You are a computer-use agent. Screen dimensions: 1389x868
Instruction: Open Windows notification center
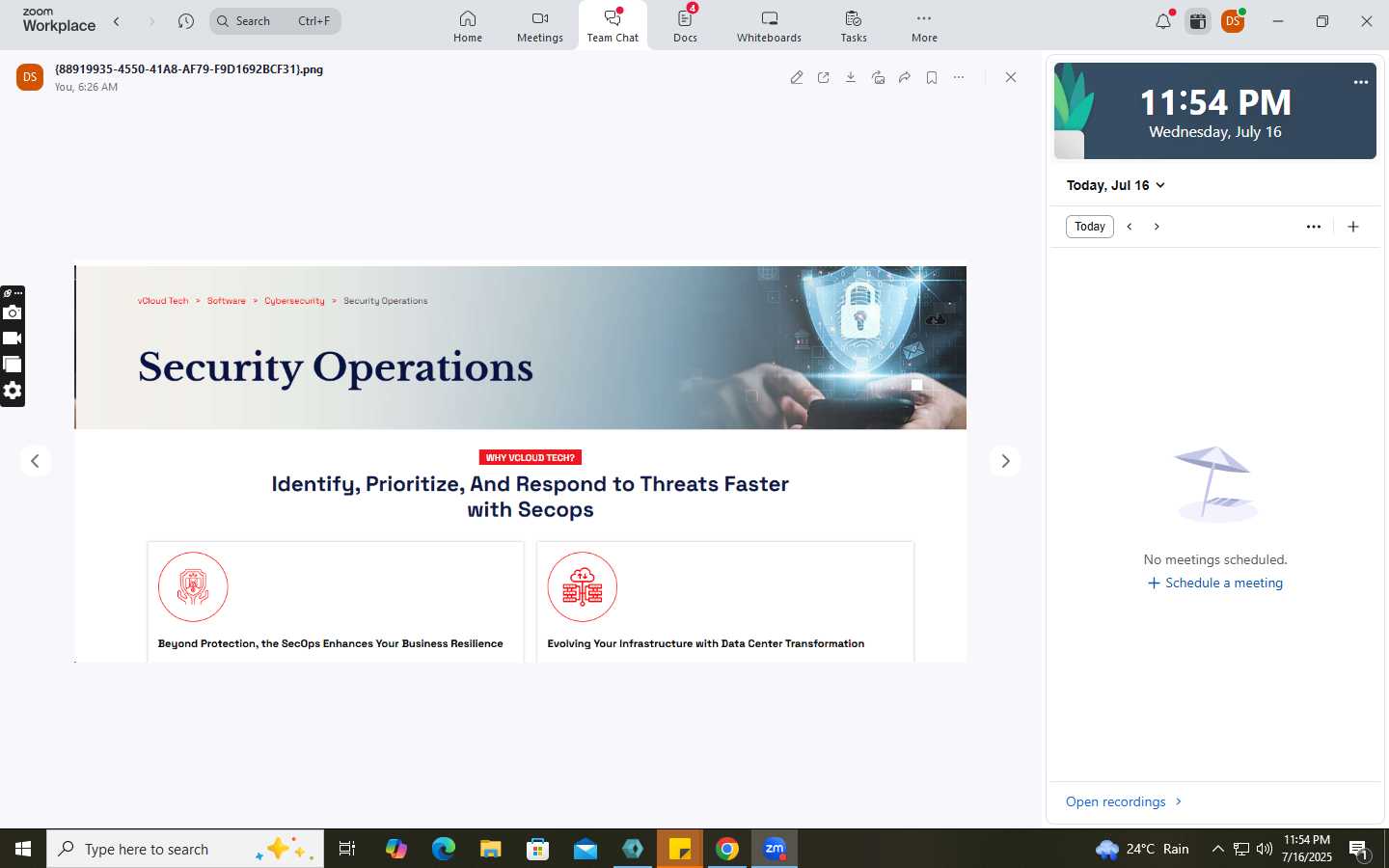click(1359, 850)
